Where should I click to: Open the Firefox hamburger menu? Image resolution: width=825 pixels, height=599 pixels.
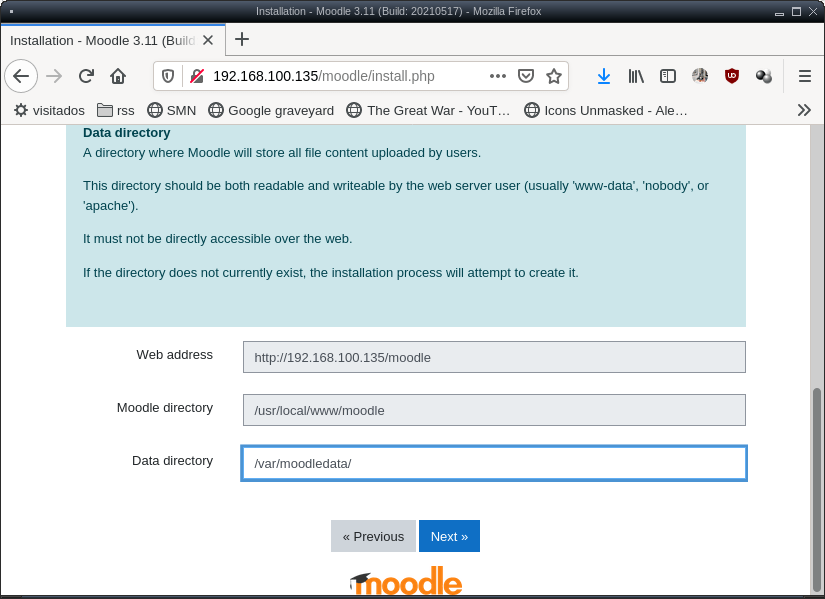804,76
